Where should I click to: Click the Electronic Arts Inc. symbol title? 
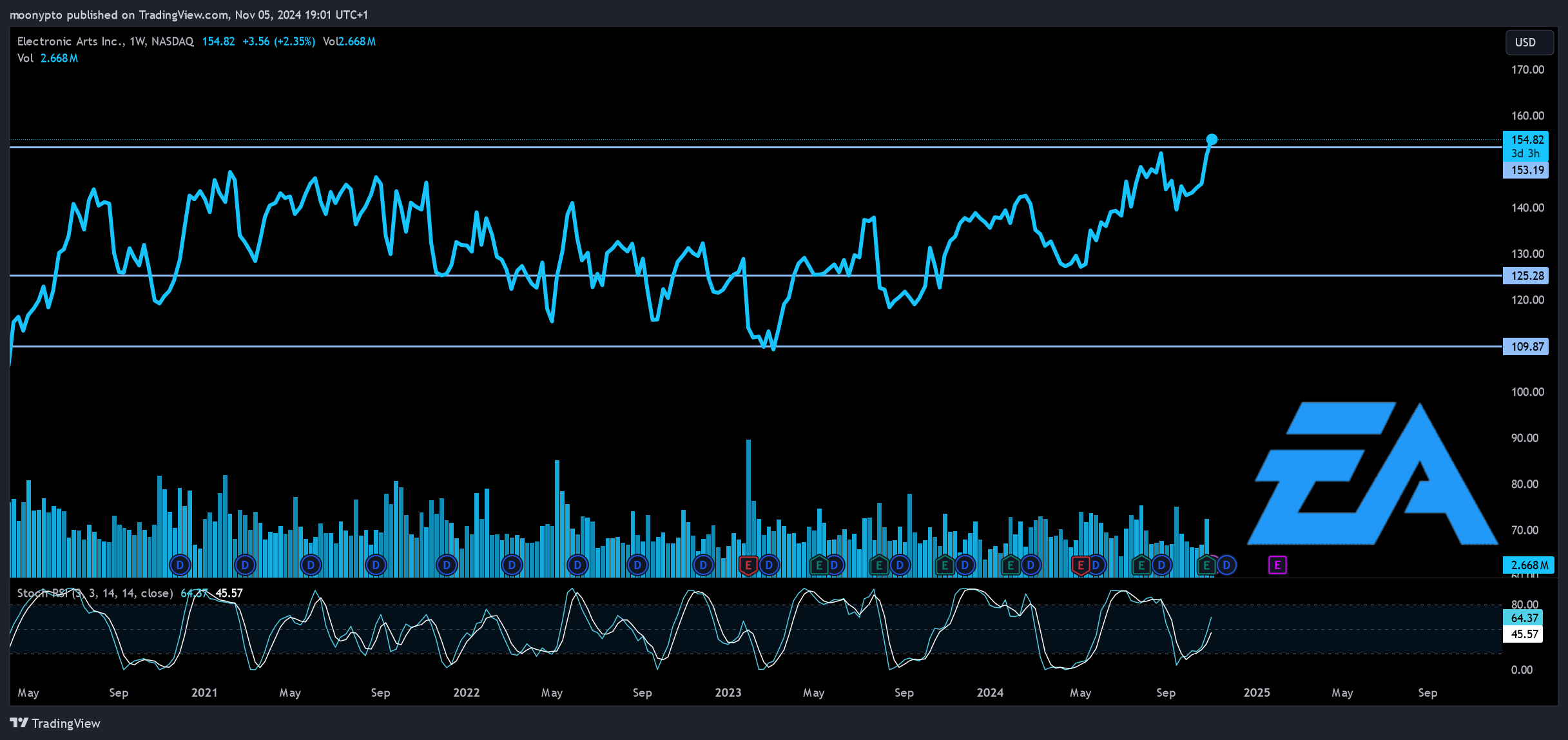pos(105,41)
